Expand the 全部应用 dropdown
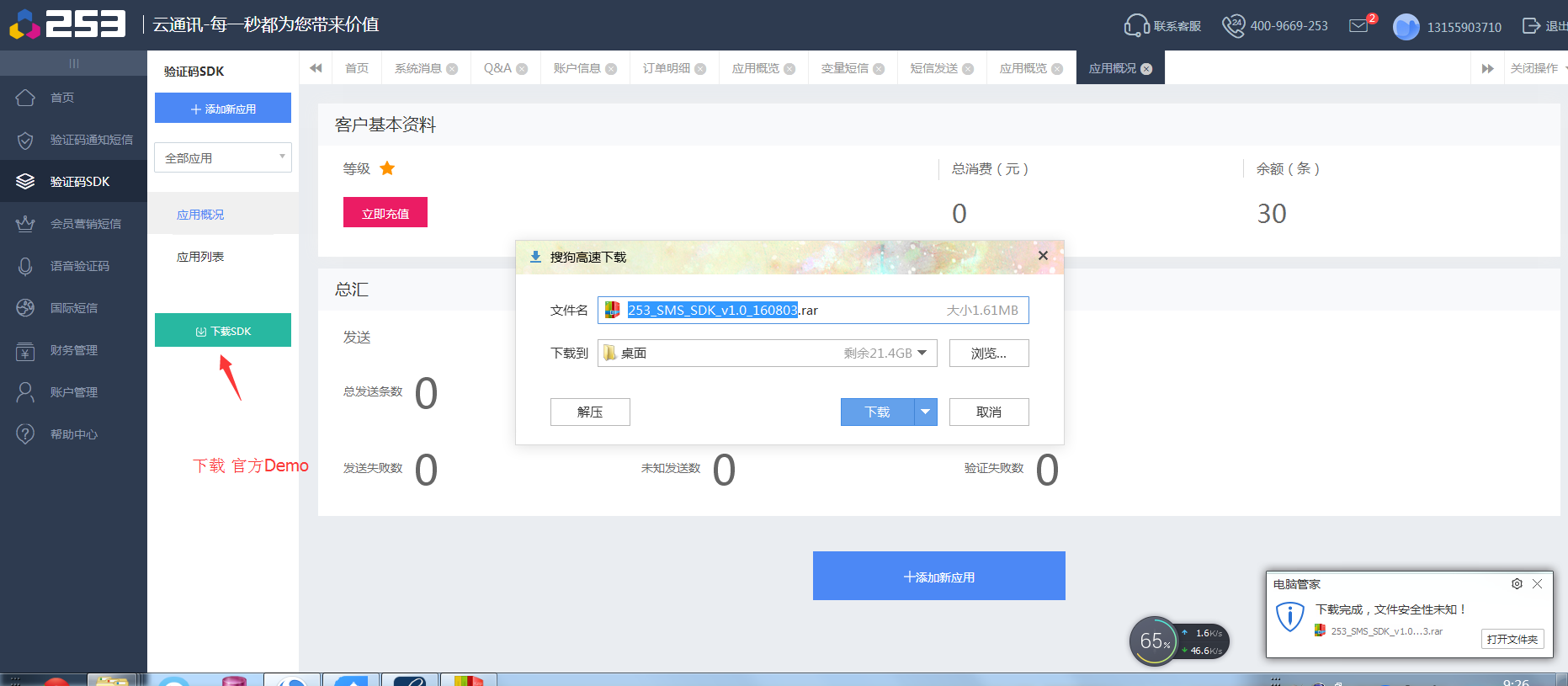Viewport: 1568px width, 686px height. pos(223,157)
